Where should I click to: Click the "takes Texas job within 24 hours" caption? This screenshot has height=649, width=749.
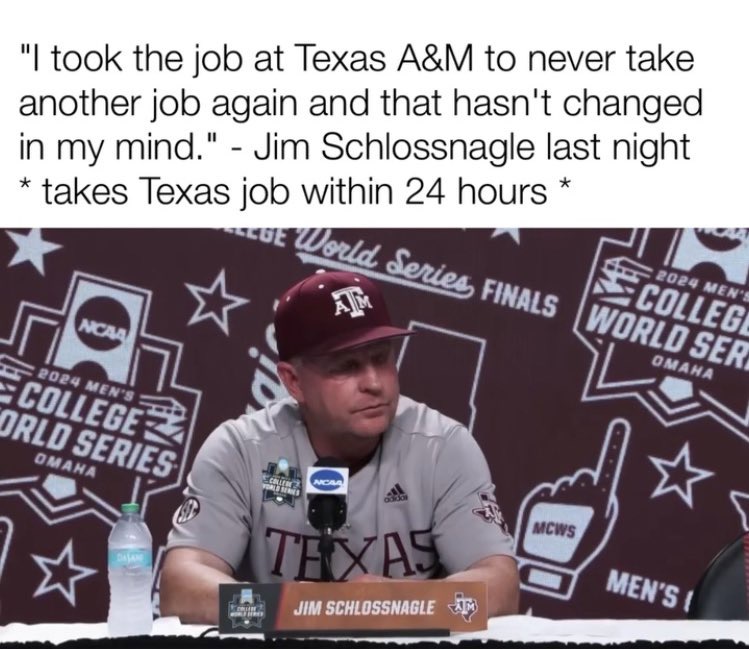point(295,192)
